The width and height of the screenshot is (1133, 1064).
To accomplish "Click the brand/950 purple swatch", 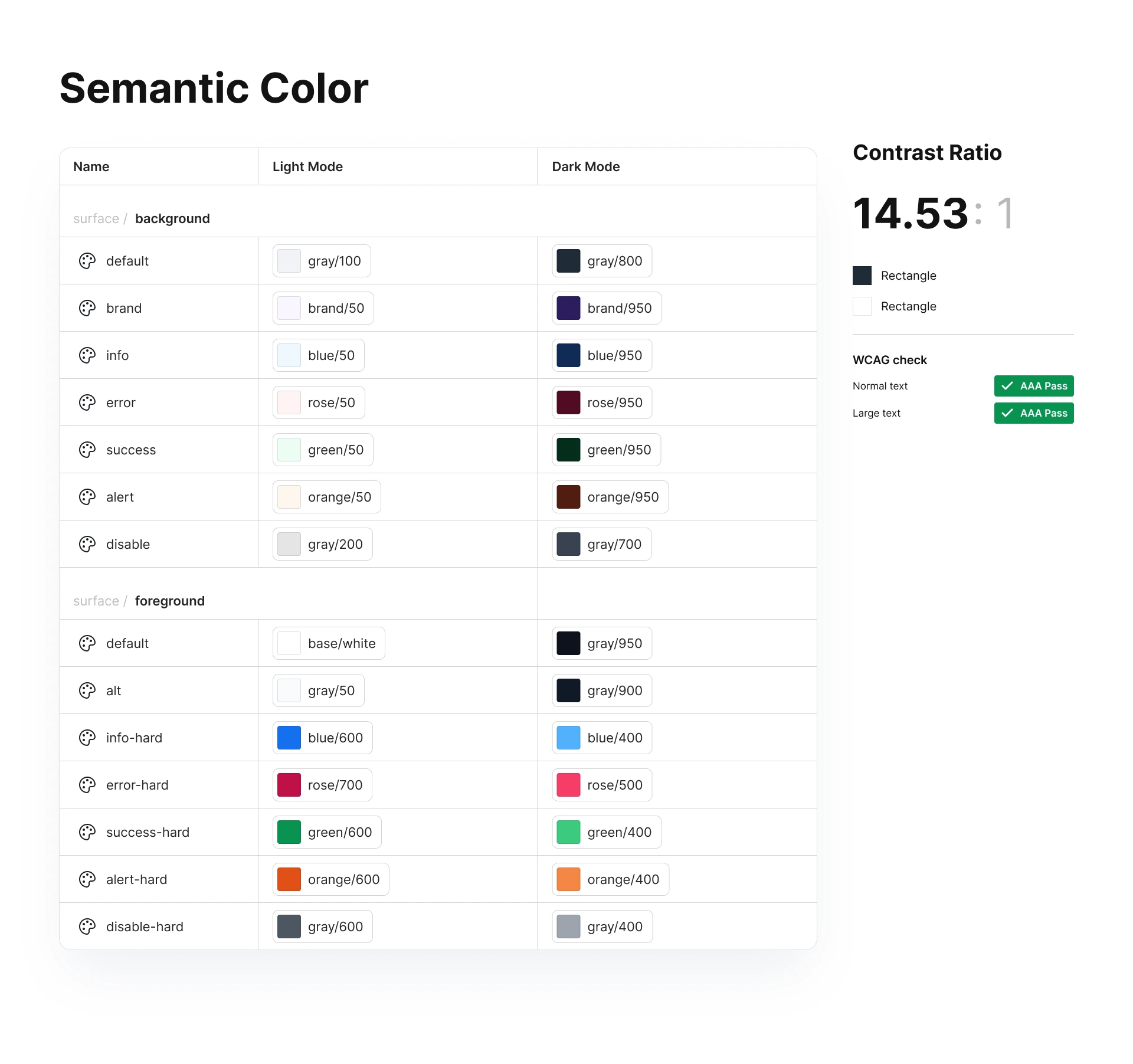I will (568, 308).
